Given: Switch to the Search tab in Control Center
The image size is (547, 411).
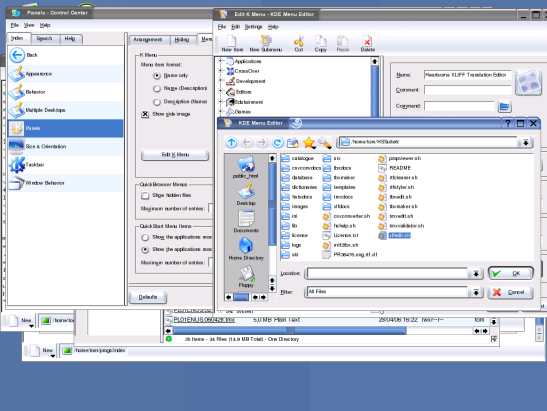Looking at the screenshot, I should coord(44,38).
